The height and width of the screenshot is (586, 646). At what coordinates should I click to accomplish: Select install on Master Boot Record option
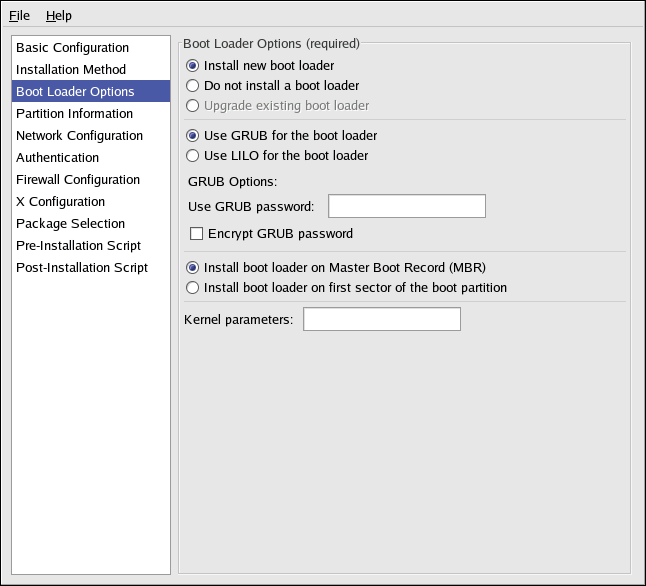point(194,268)
